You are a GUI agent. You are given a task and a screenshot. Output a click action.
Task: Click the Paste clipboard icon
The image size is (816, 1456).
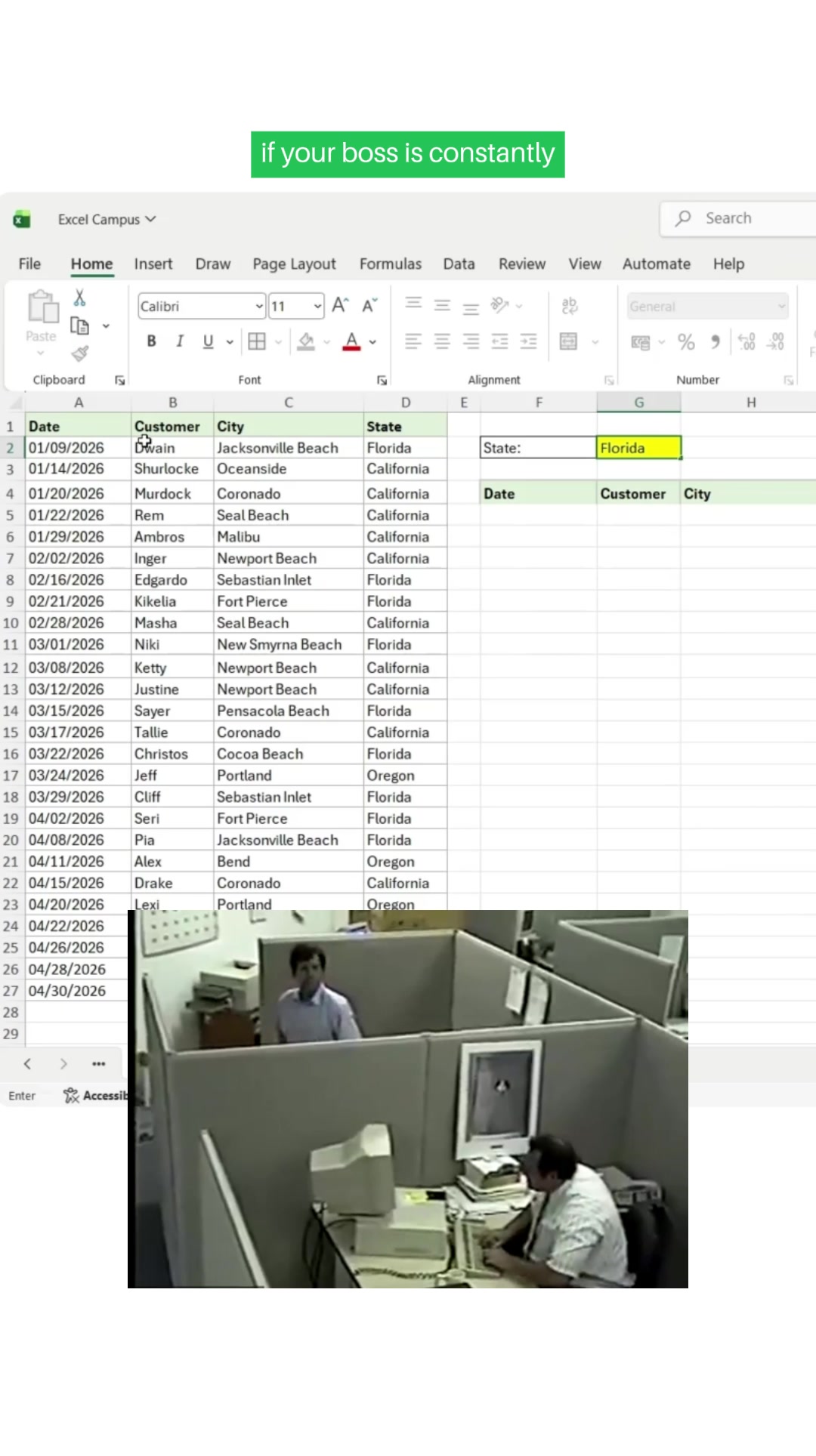pyautogui.click(x=42, y=307)
